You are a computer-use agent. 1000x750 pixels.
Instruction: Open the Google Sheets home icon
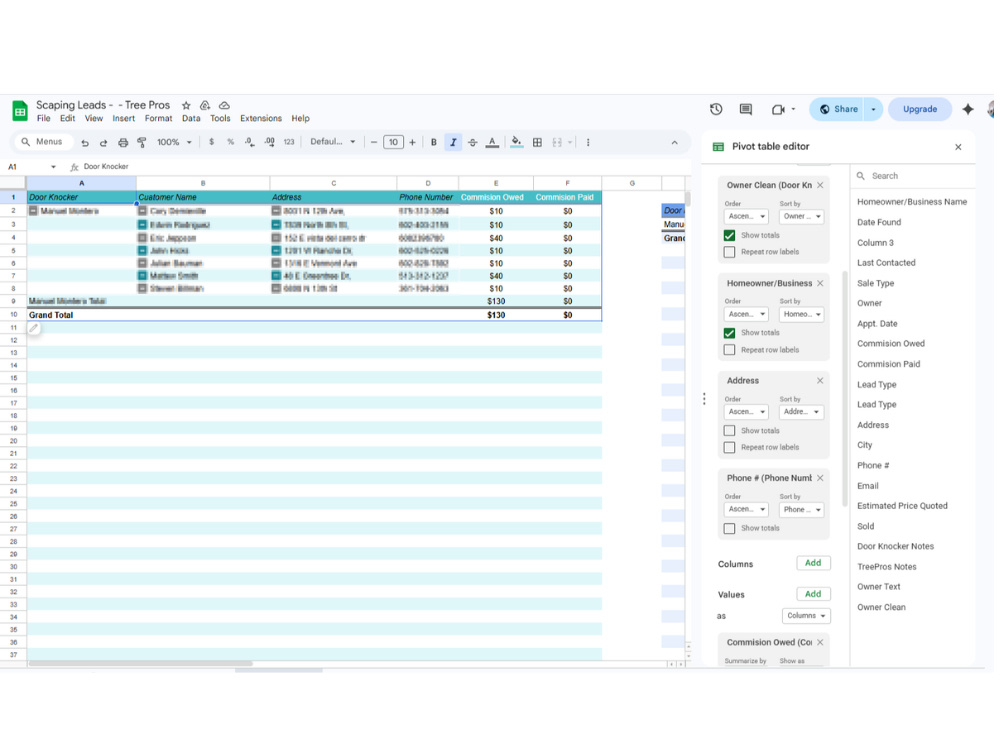click(20, 111)
